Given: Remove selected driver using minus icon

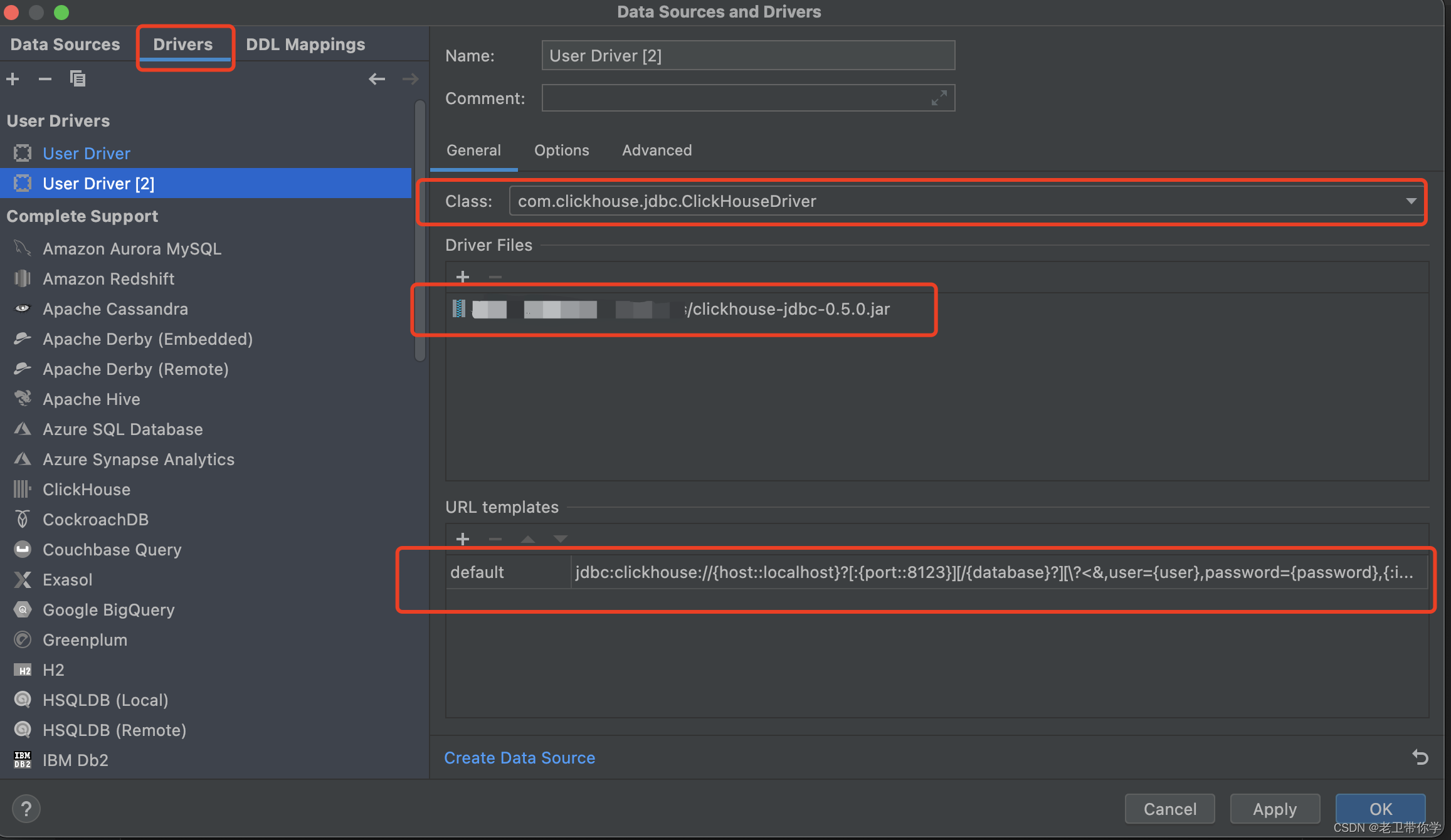Looking at the screenshot, I should tap(44, 78).
